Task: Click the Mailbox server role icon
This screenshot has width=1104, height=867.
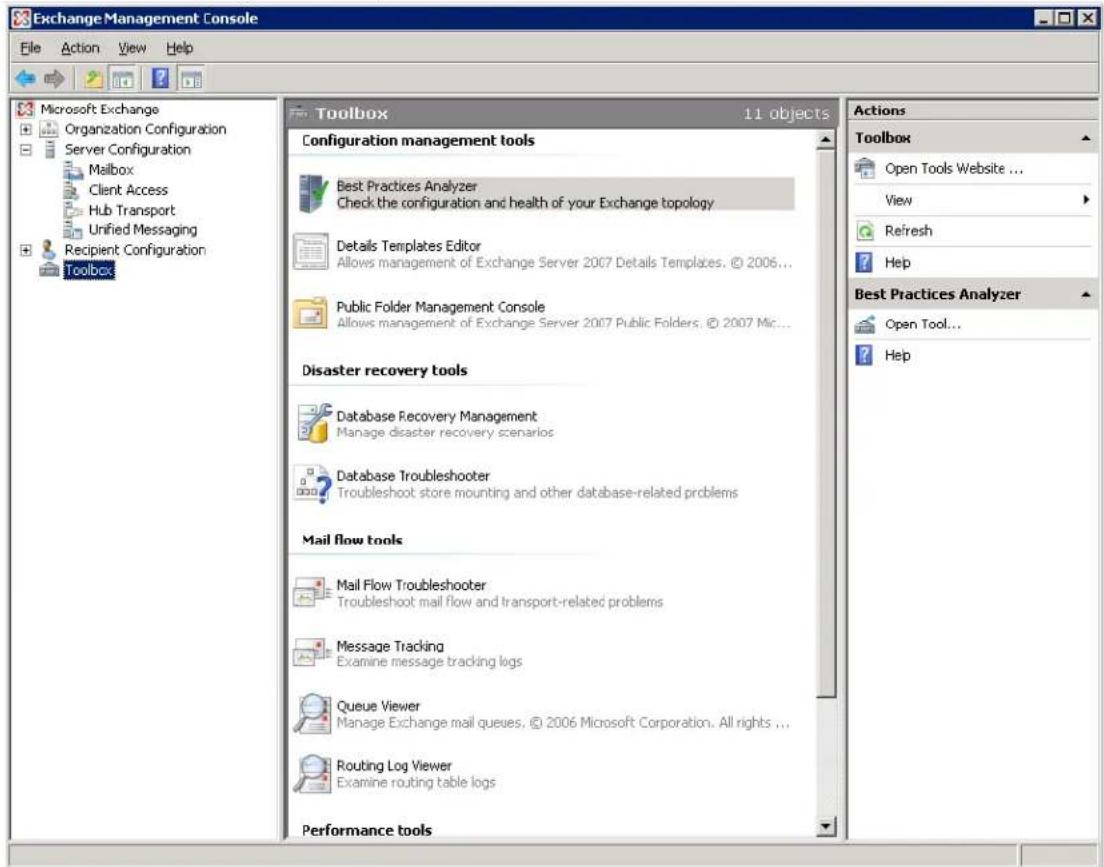Action: (x=73, y=170)
